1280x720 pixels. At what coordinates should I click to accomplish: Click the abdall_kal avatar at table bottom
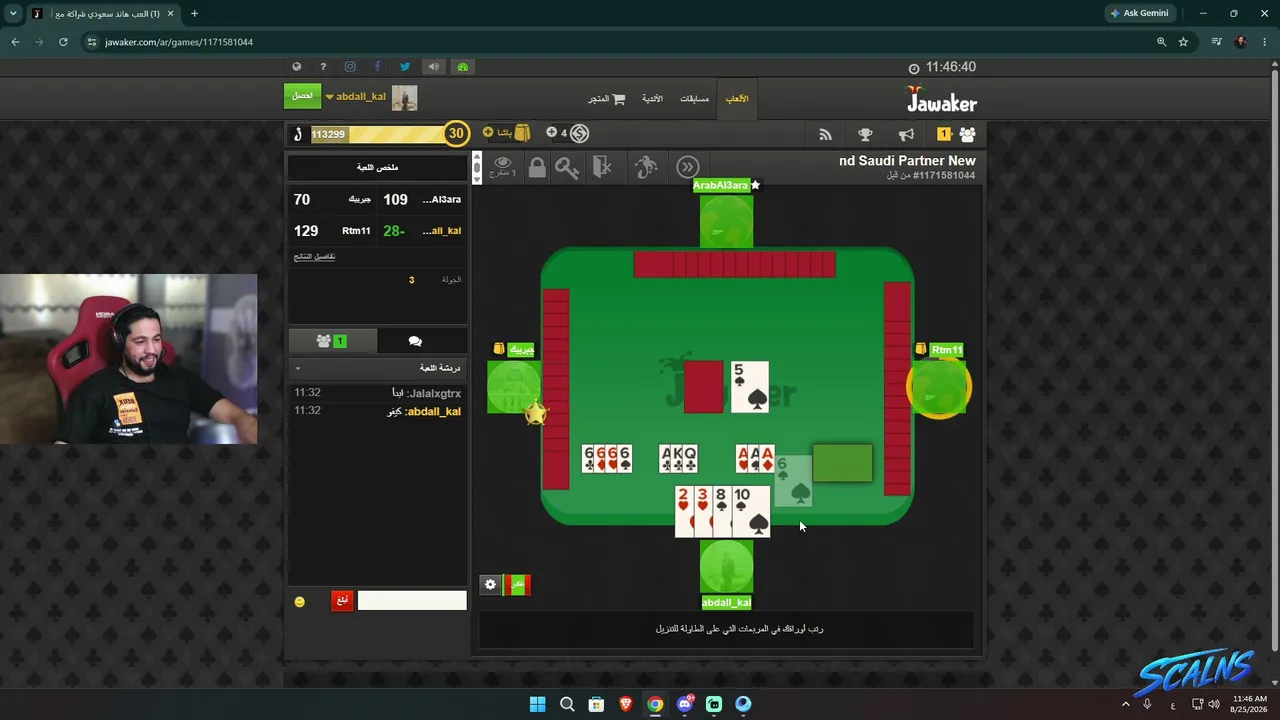(726, 567)
